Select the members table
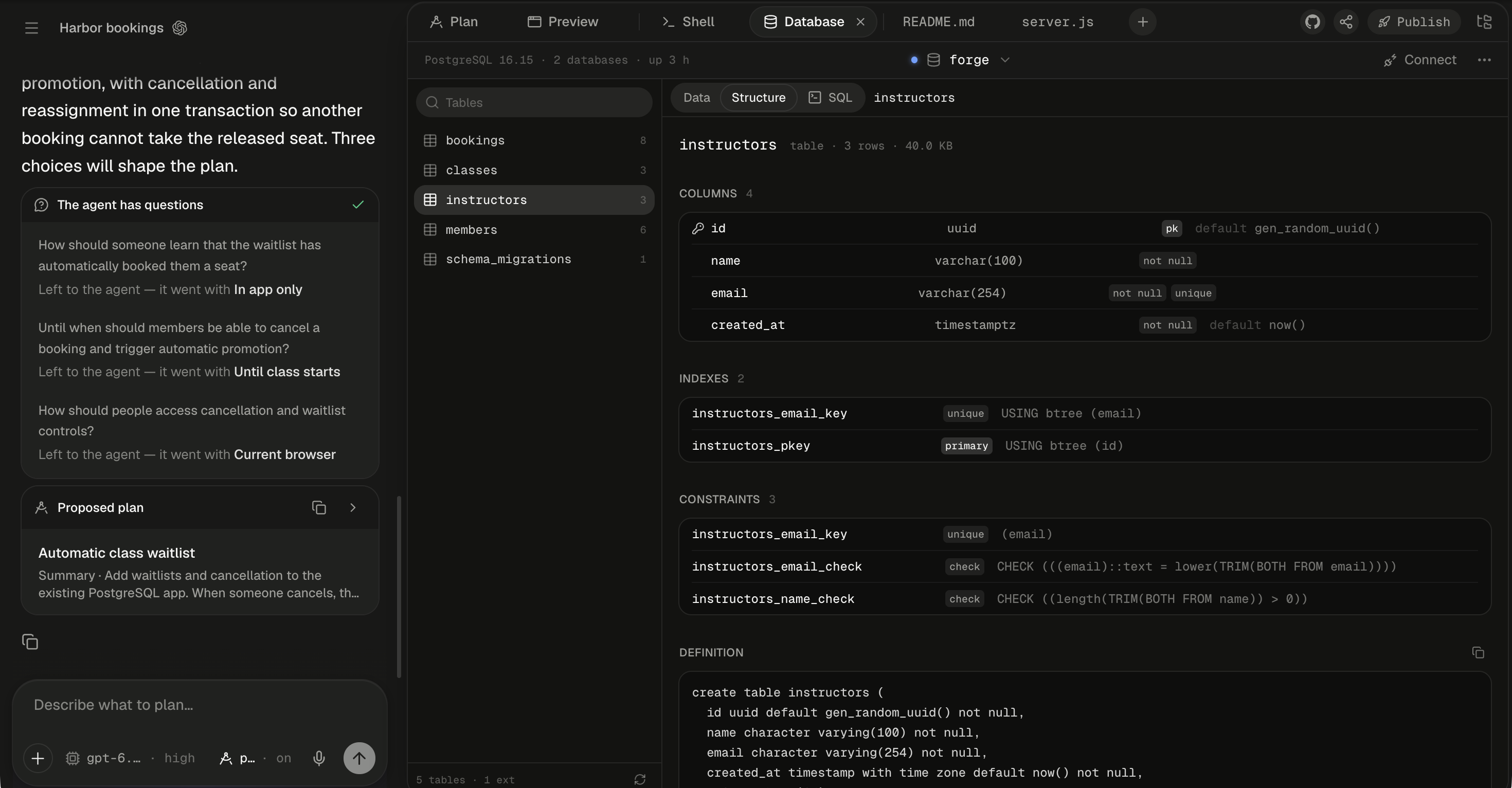Image resolution: width=1512 pixels, height=788 pixels. click(534, 230)
